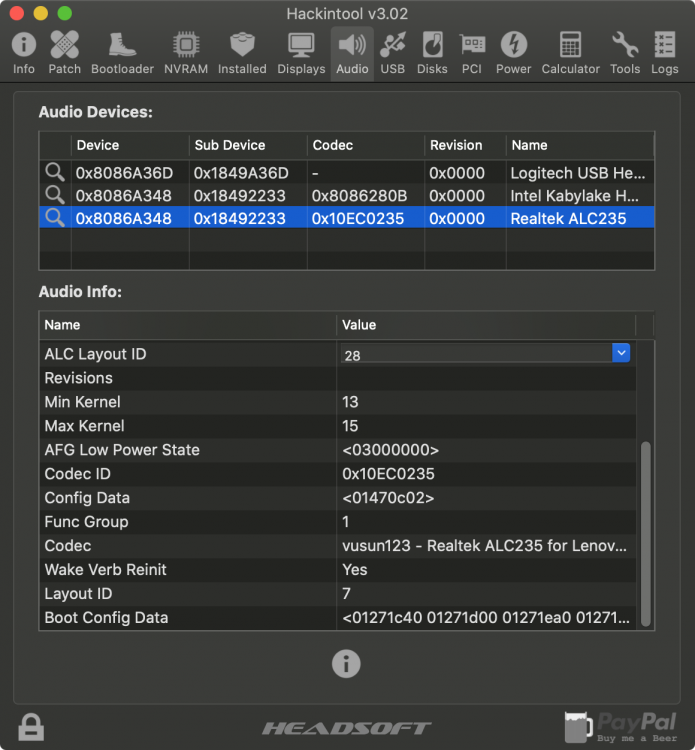Open the ALC Layout ID dropdown arrow
This screenshot has height=750, width=695.
point(621,353)
